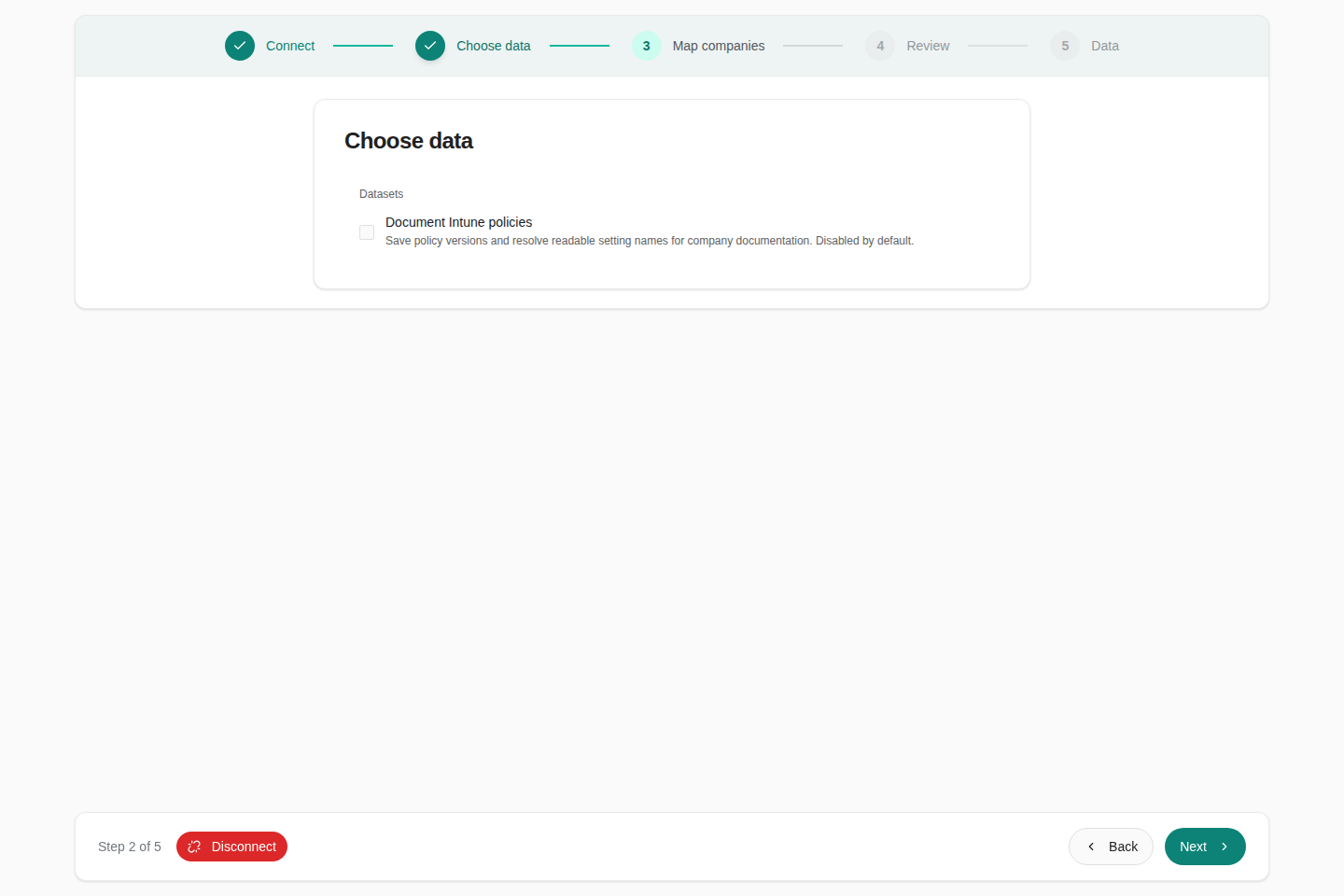
Task: Click the right chevron on Next button
Action: 1225,847
